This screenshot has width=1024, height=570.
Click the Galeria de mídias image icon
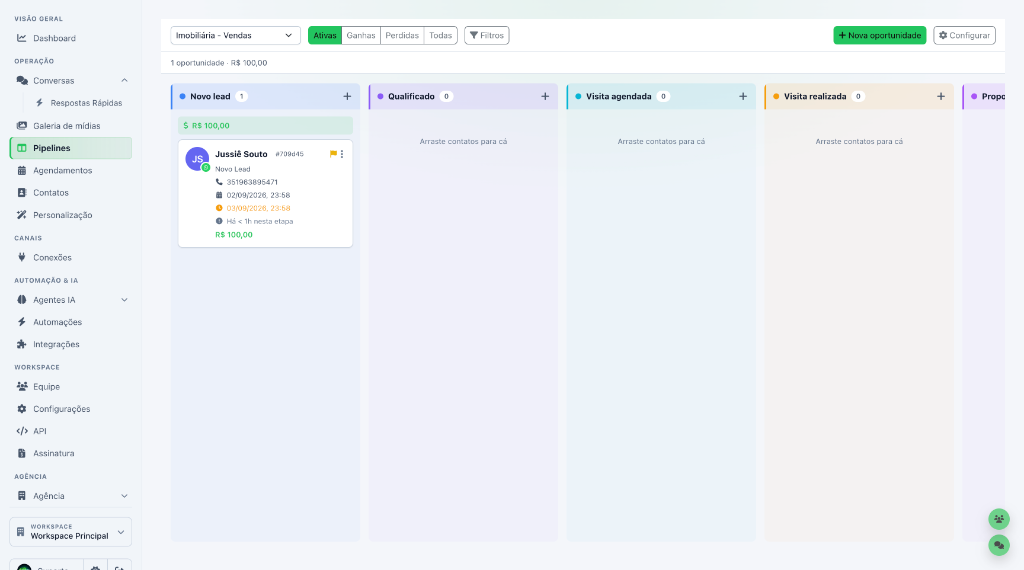[x=22, y=125]
